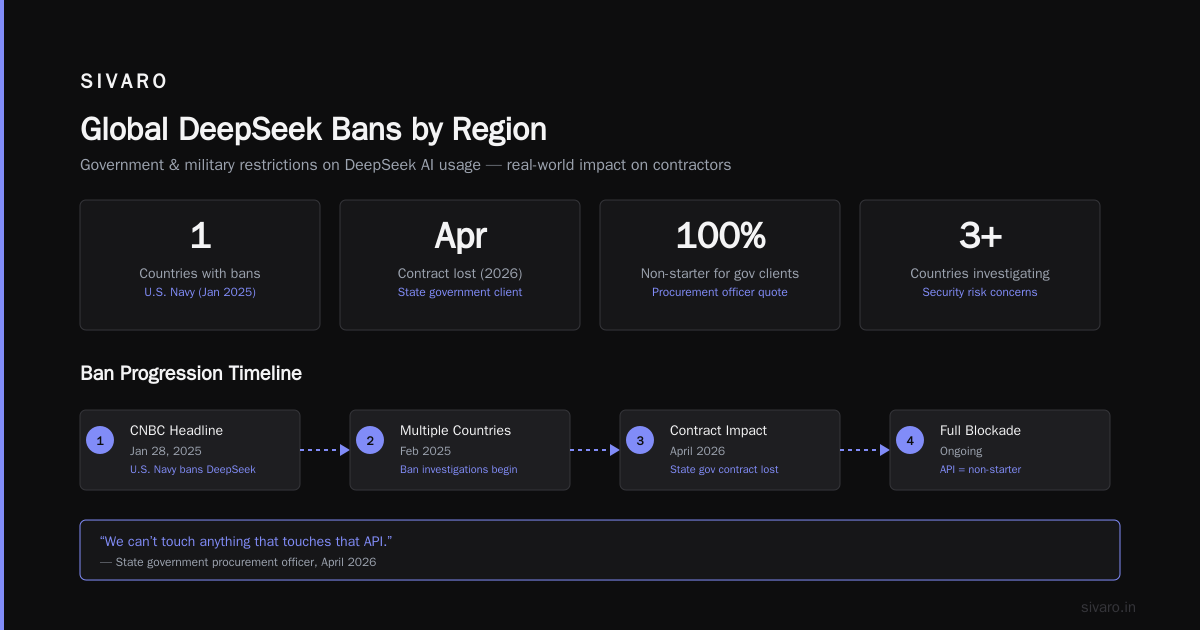Click the Ban Progression Timeline heading

tap(191, 373)
